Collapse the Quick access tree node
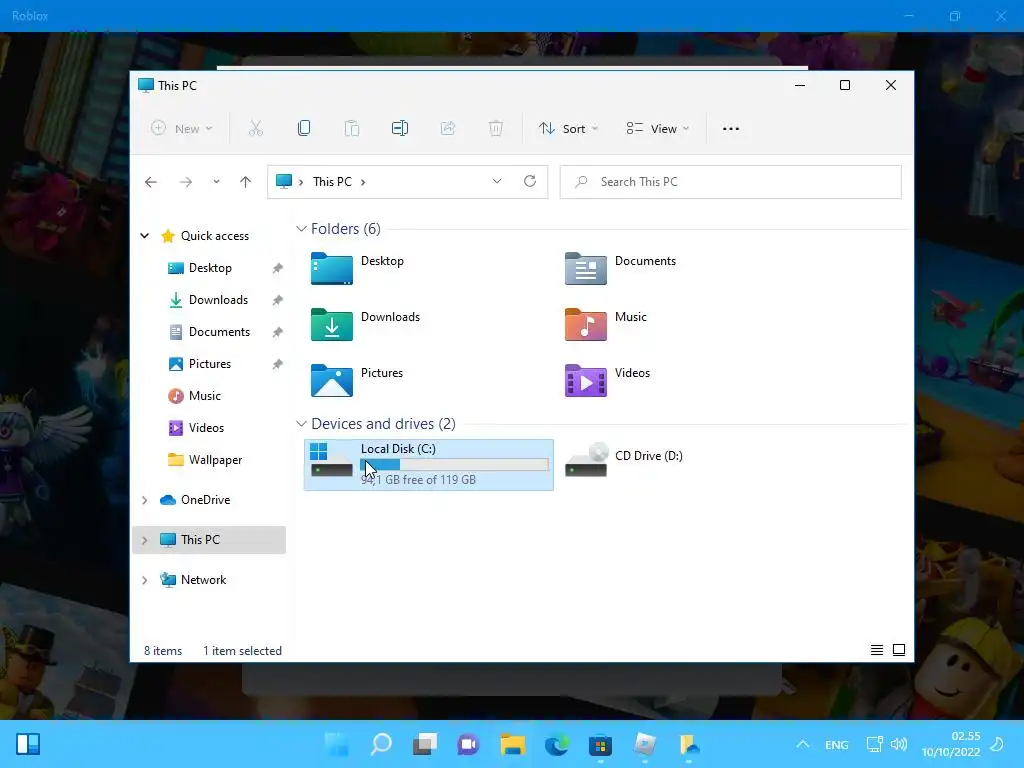The width and height of the screenshot is (1024, 768). 144,236
